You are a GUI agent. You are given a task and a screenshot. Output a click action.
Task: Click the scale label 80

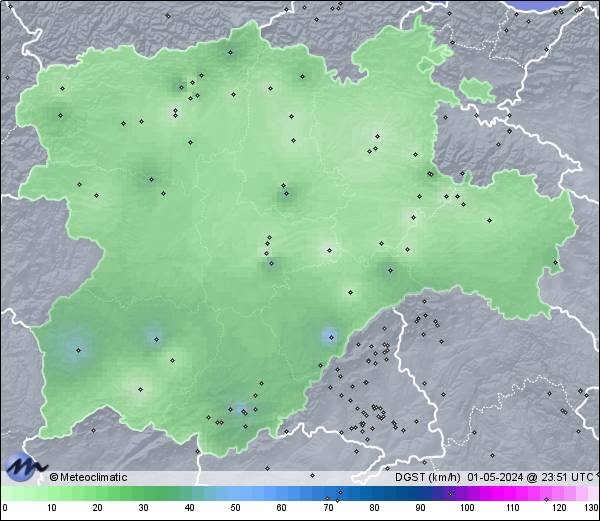[x=374, y=508]
